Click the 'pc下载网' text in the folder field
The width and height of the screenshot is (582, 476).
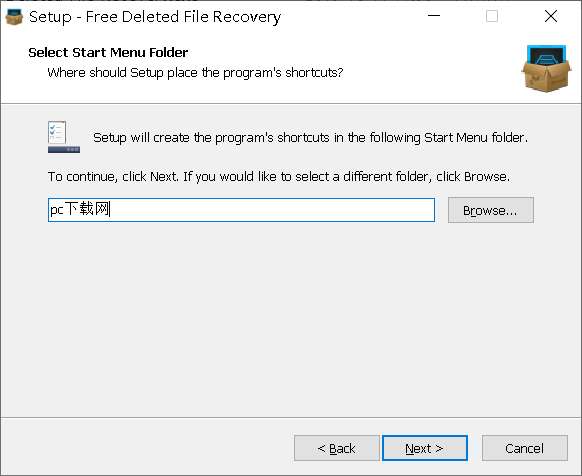point(80,209)
